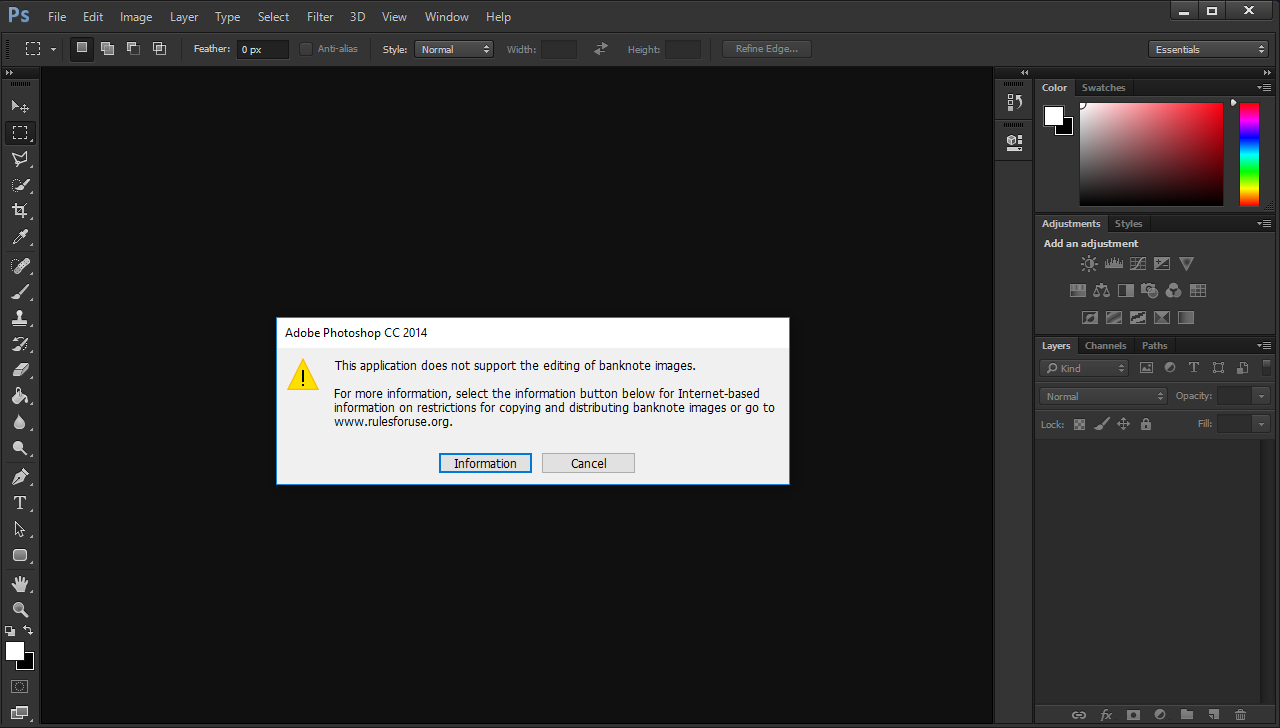Choose Add to selection mode
This screenshot has height=728, width=1280.
[107, 48]
